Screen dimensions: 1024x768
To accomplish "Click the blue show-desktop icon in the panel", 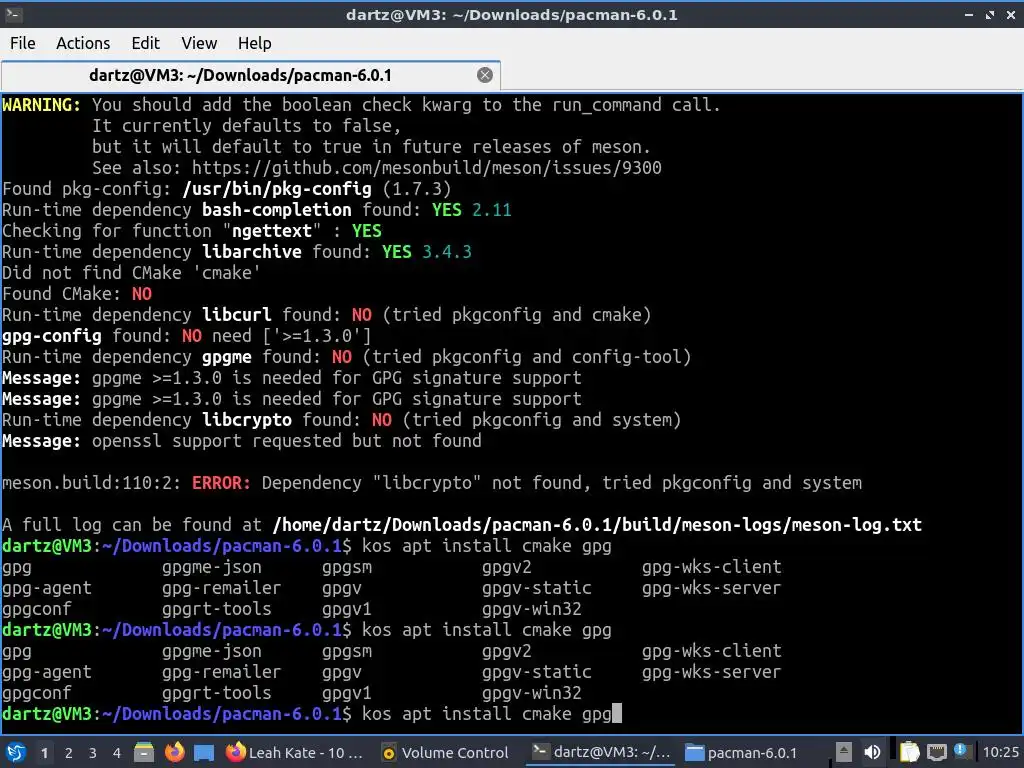I will point(204,753).
